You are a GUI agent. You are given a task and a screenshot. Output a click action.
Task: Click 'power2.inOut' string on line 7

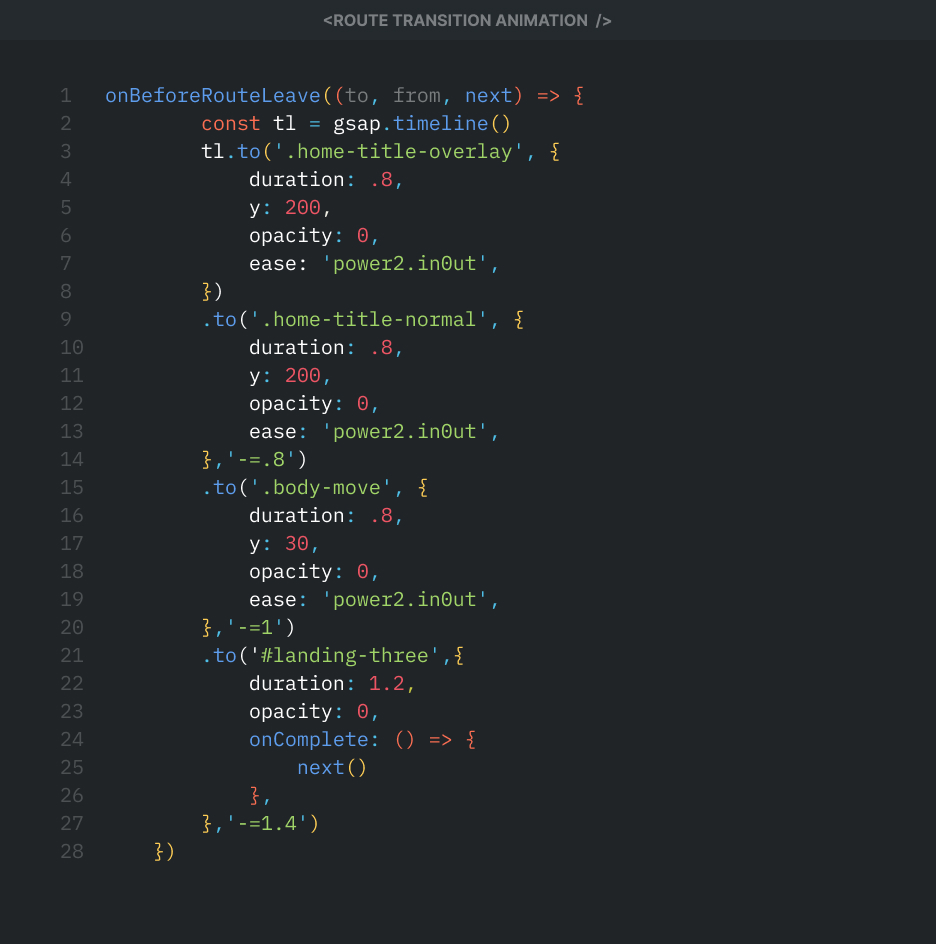[x=404, y=264]
